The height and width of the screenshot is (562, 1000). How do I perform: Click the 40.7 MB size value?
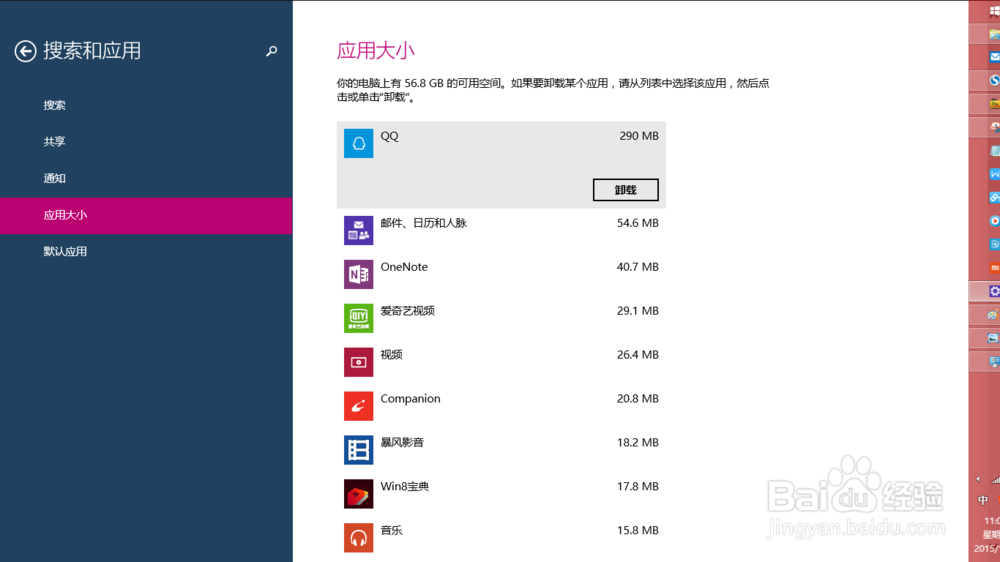tap(637, 267)
